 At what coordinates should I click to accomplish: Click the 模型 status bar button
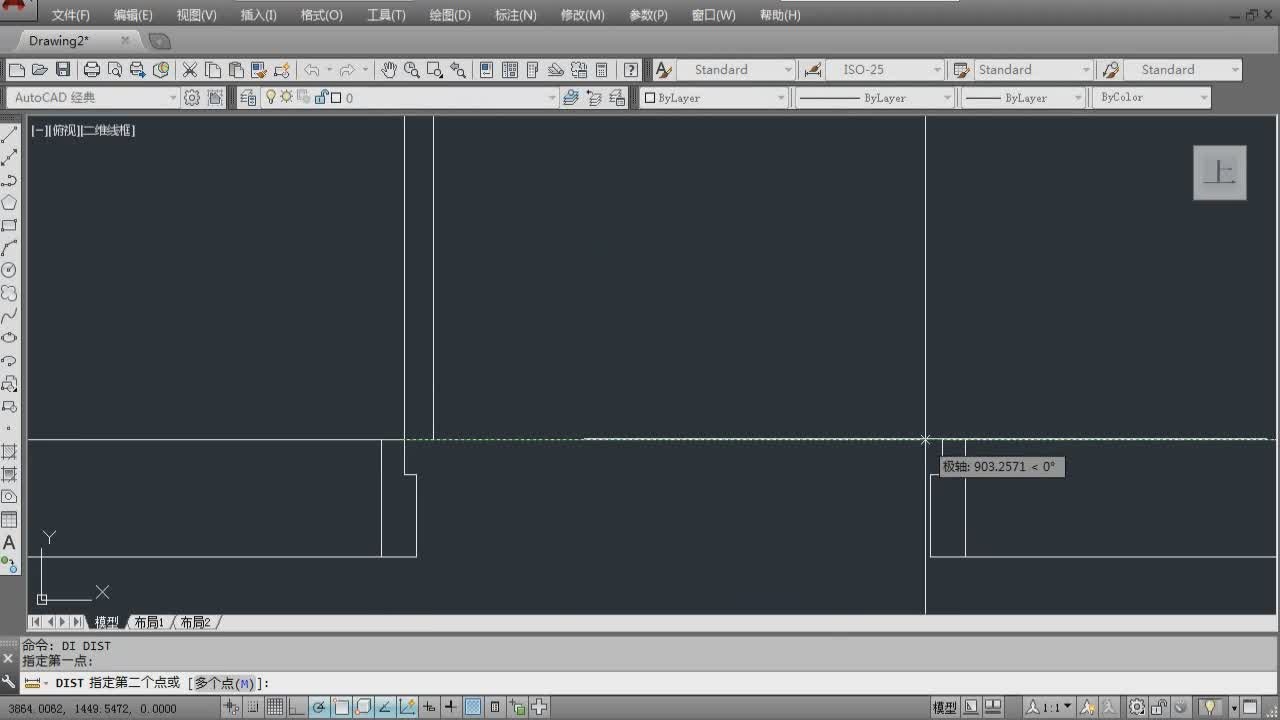(945, 708)
